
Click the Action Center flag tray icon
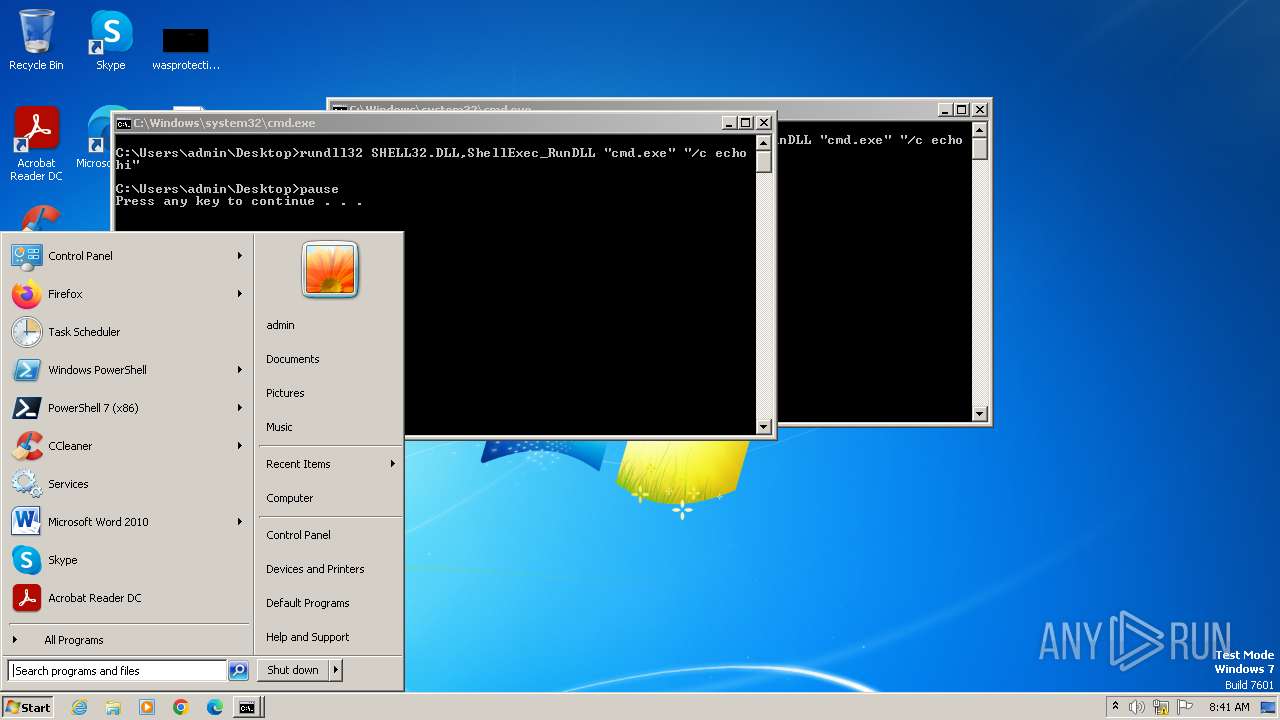(1185, 707)
